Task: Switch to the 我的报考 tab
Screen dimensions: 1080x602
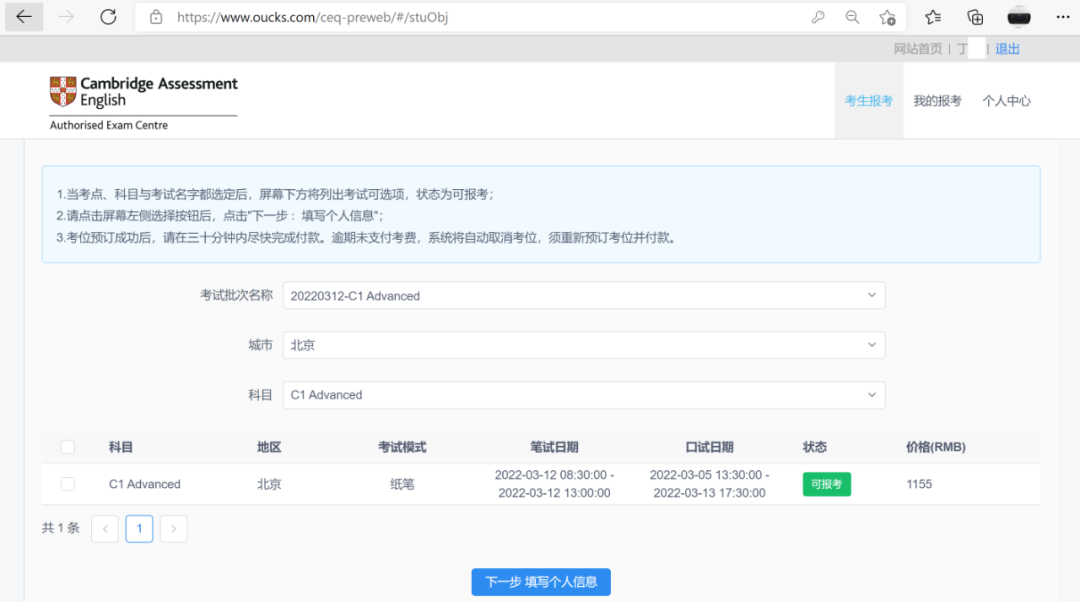Action: 937,101
